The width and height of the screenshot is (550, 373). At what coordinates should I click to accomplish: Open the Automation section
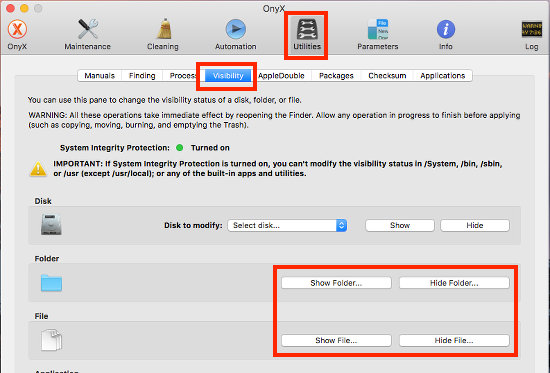(235, 34)
